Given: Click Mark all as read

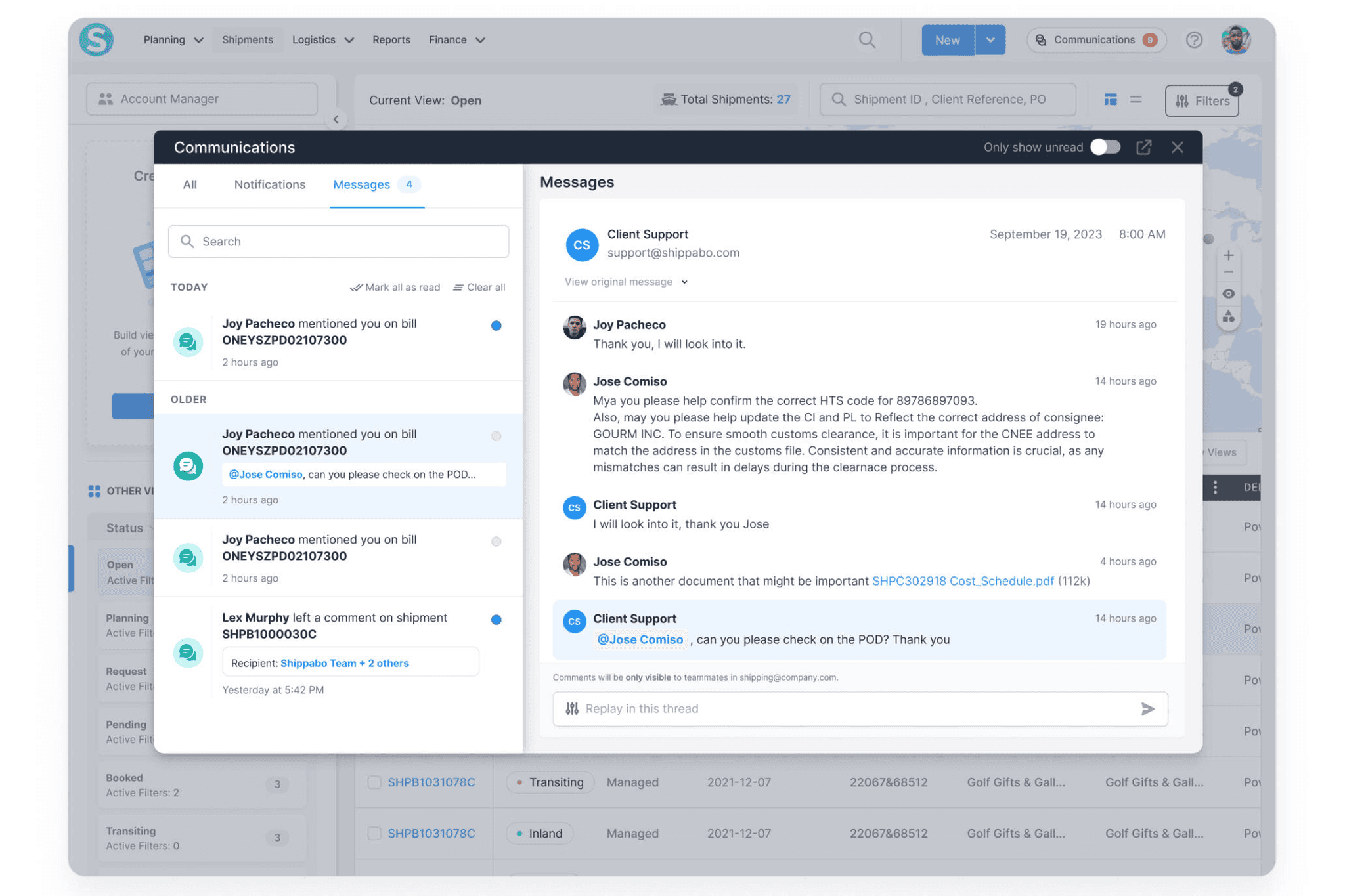Looking at the screenshot, I should (395, 288).
